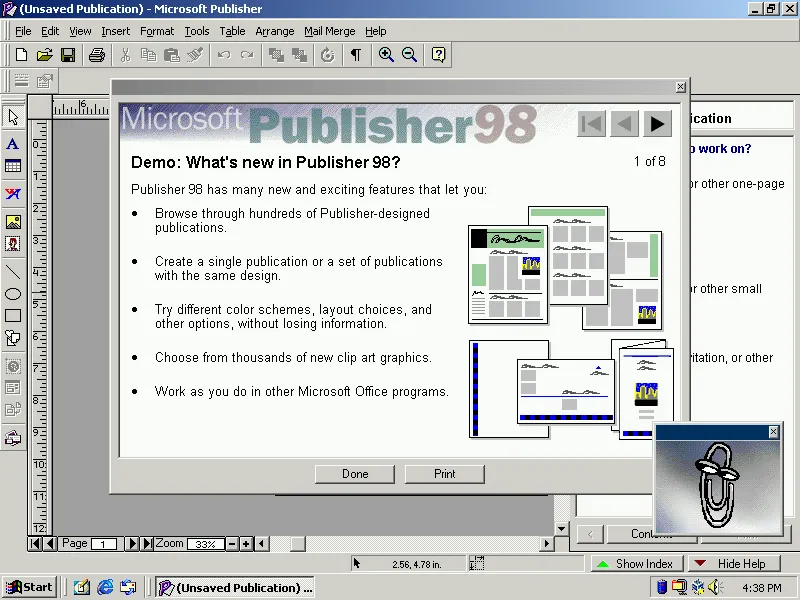Screen dimensions: 800x600
Task: Select the Oval tool
Action: click(13, 293)
